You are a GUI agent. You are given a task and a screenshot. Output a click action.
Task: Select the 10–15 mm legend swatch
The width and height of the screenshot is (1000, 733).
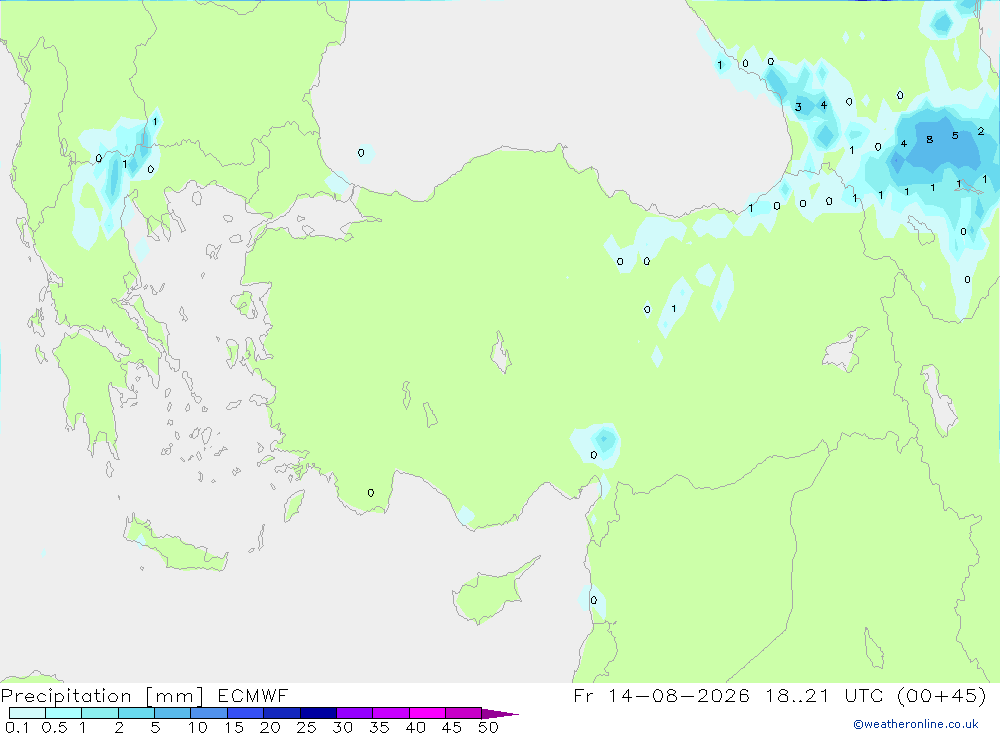pyautogui.click(x=209, y=713)
